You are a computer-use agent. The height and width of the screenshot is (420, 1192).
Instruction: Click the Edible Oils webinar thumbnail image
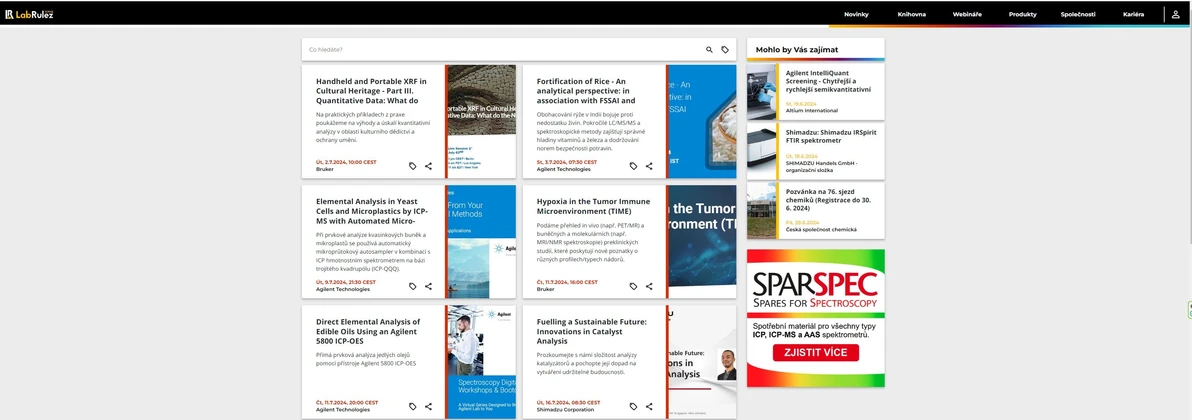point(481,362)
